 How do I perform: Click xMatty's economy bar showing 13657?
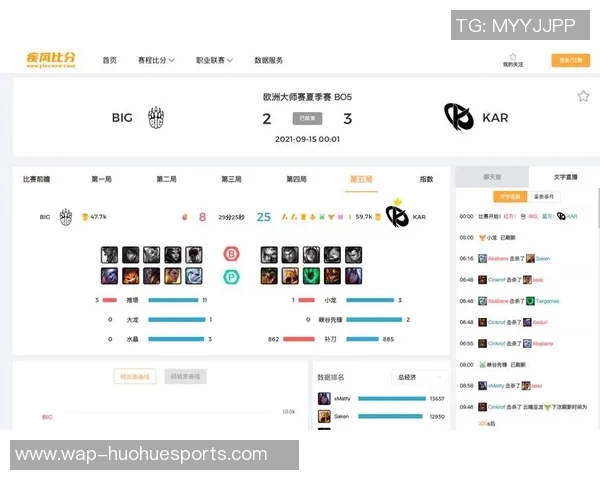[392, 398]
